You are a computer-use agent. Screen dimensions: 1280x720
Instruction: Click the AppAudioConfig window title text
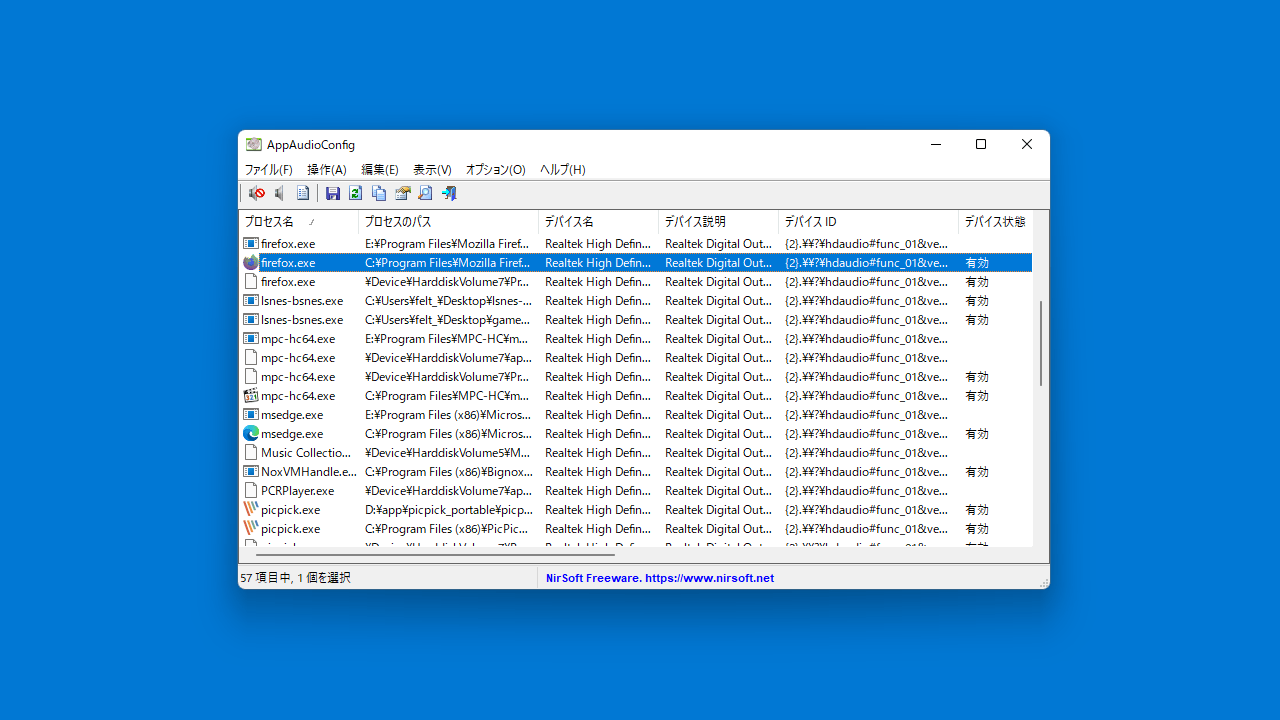tap(311, 145)
